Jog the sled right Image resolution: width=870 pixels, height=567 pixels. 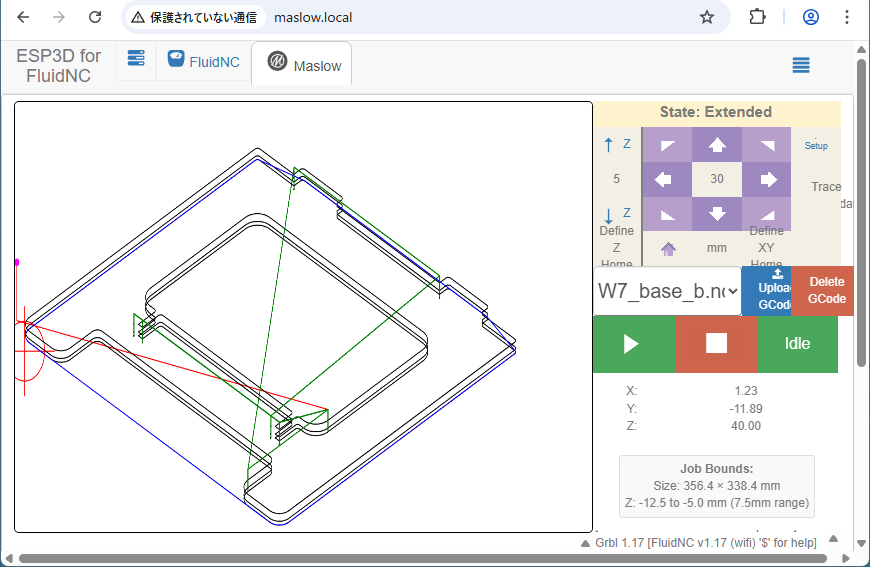[x=766, y=179]
